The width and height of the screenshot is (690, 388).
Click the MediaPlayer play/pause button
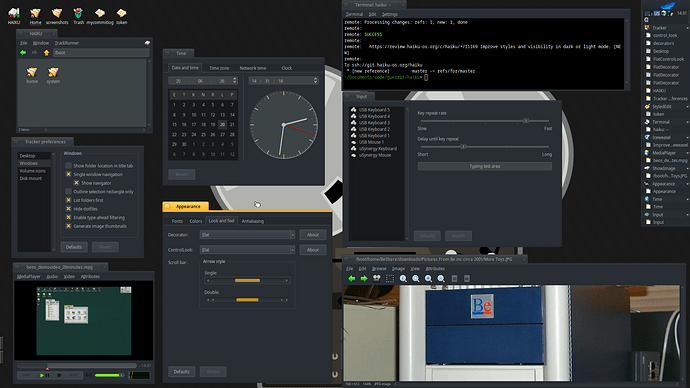[x=44, y=375]
